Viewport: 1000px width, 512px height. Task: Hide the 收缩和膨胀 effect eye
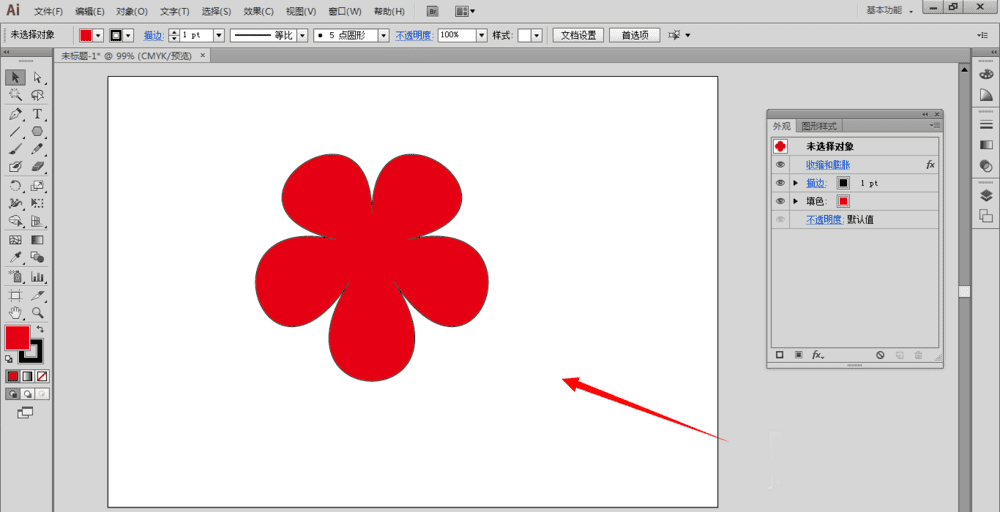781,165
